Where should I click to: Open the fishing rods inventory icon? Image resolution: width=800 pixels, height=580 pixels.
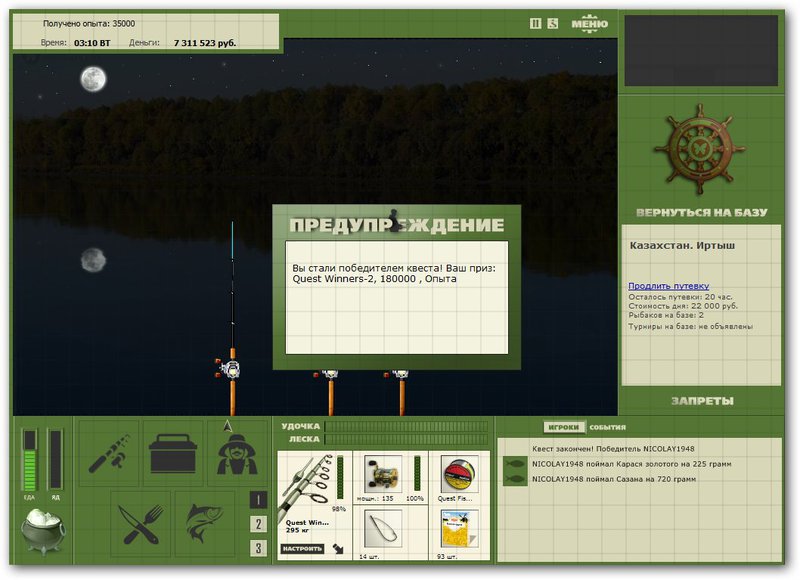pyautogui.click(x=109, y=454)
